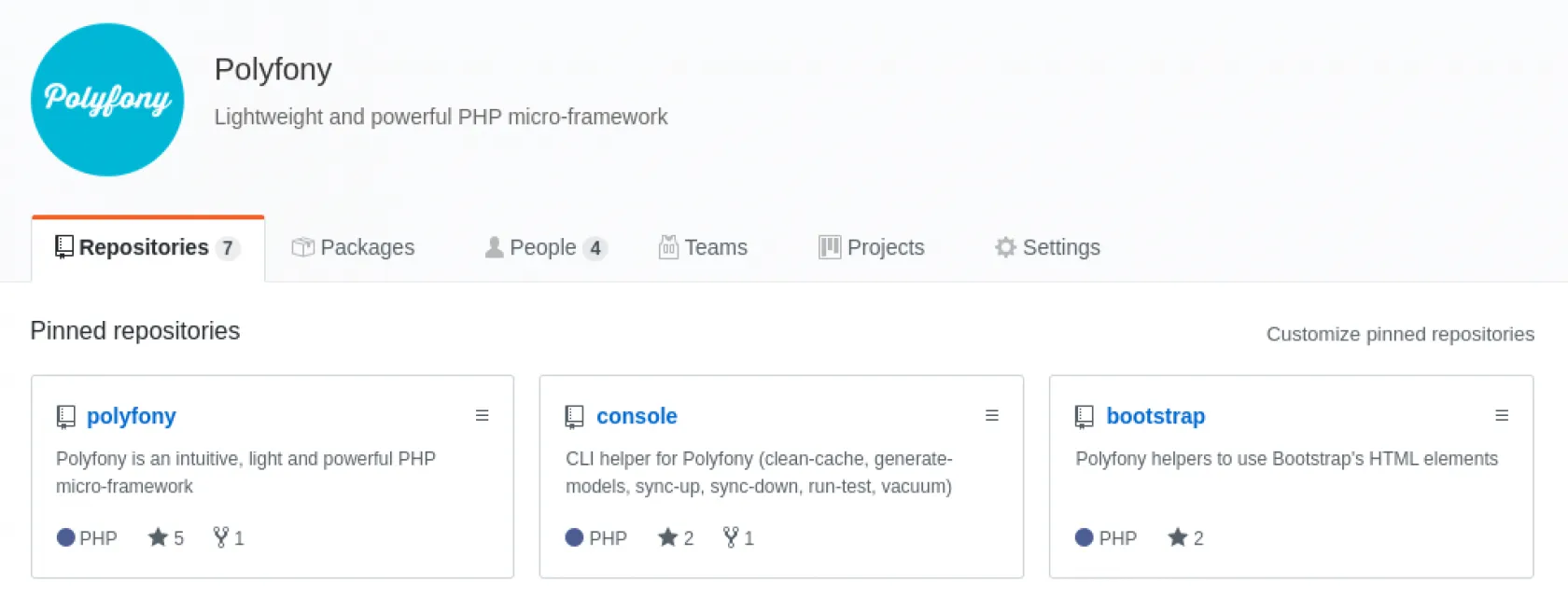Open the People tab
The height and width of the screenshot is (611, 1568).
click(545, 247)
